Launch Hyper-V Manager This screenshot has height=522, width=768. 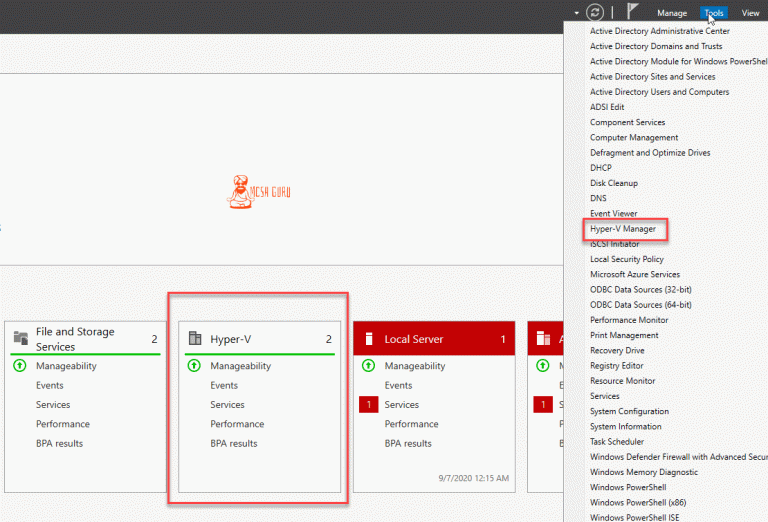tap(623, 229)
